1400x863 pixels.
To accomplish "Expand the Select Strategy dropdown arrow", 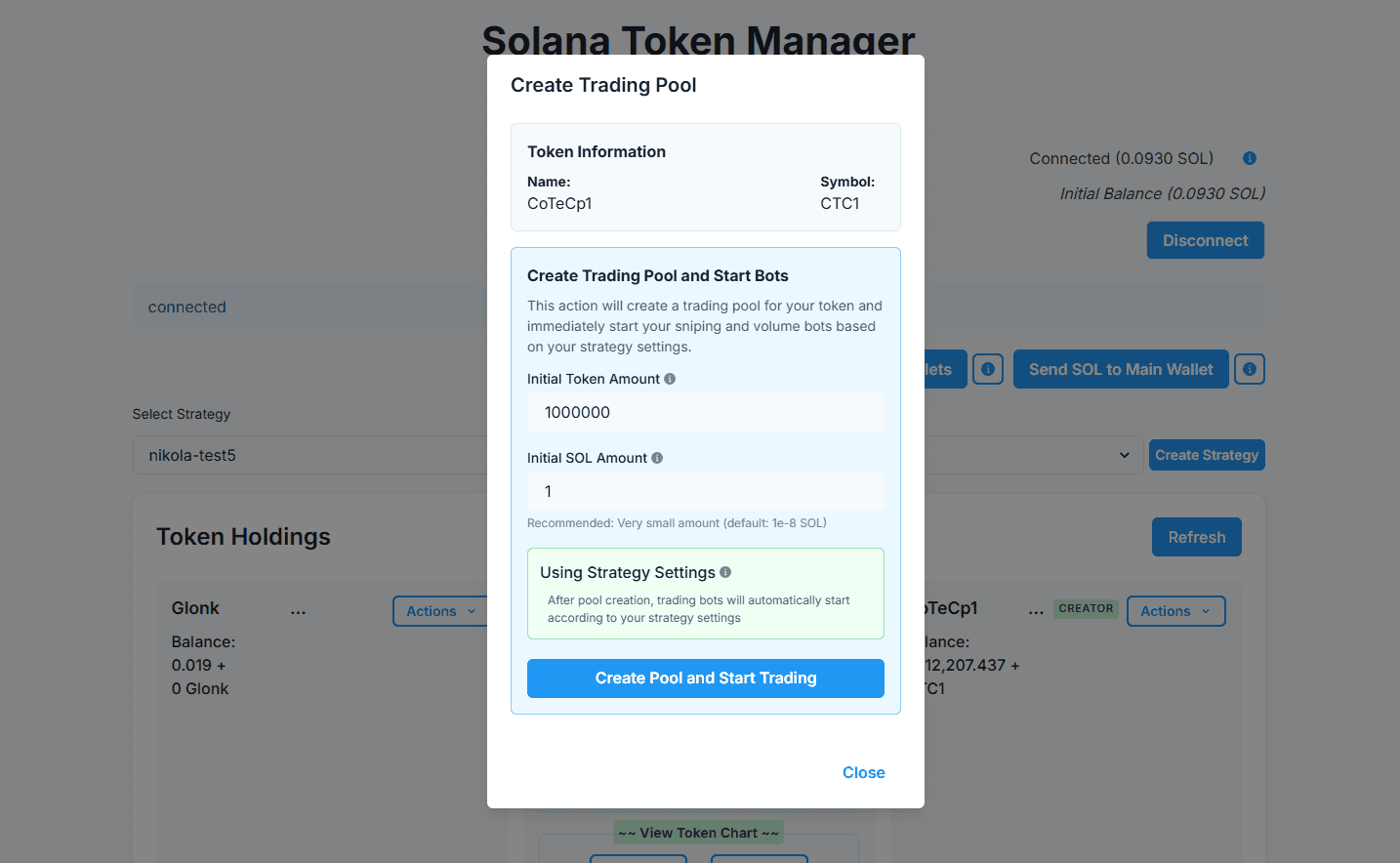I will point(1124,455).
